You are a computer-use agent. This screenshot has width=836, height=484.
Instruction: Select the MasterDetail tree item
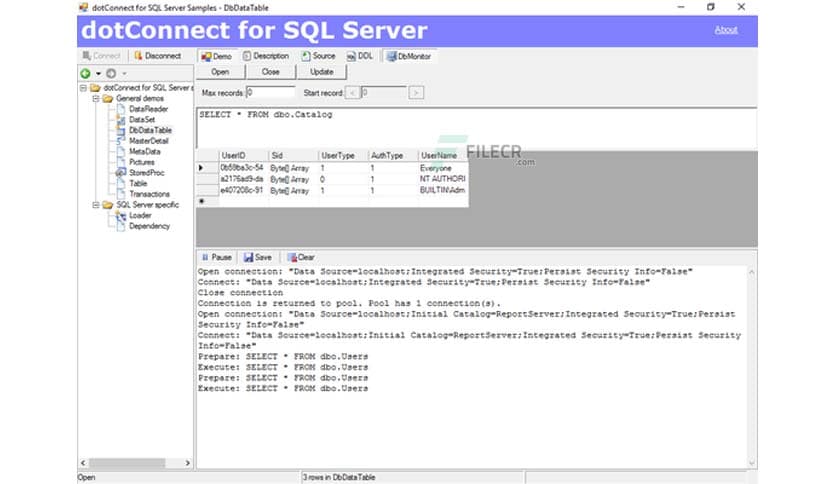149,141
